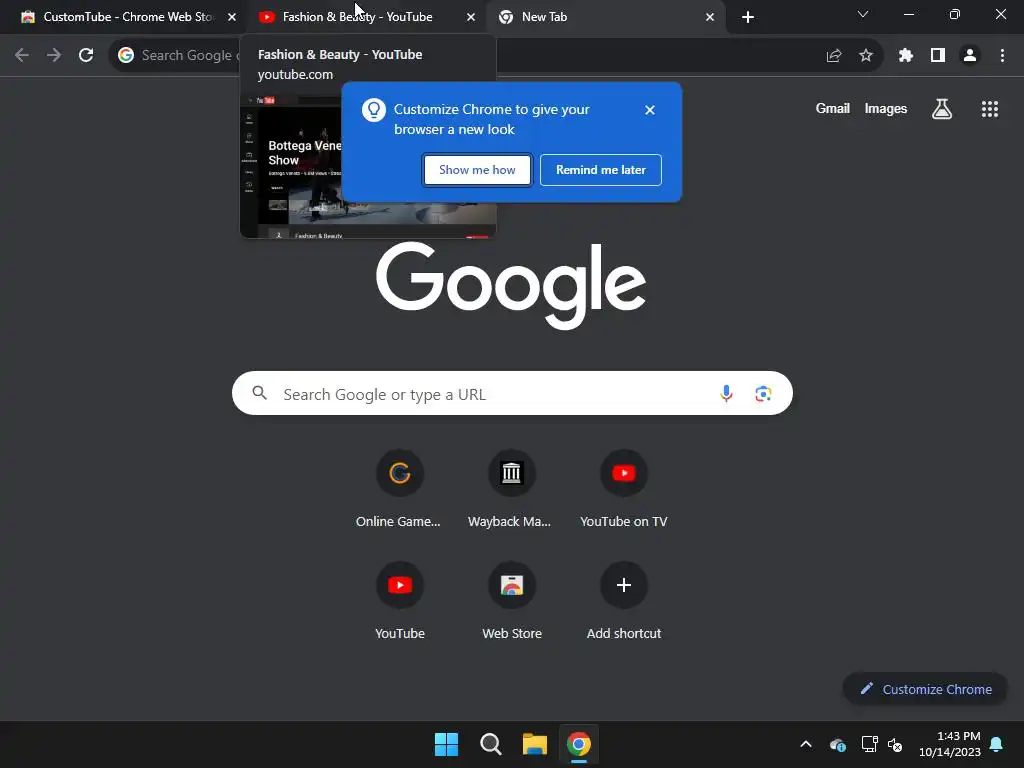
Task: Click the Show me how button
Action: point(477,170)
